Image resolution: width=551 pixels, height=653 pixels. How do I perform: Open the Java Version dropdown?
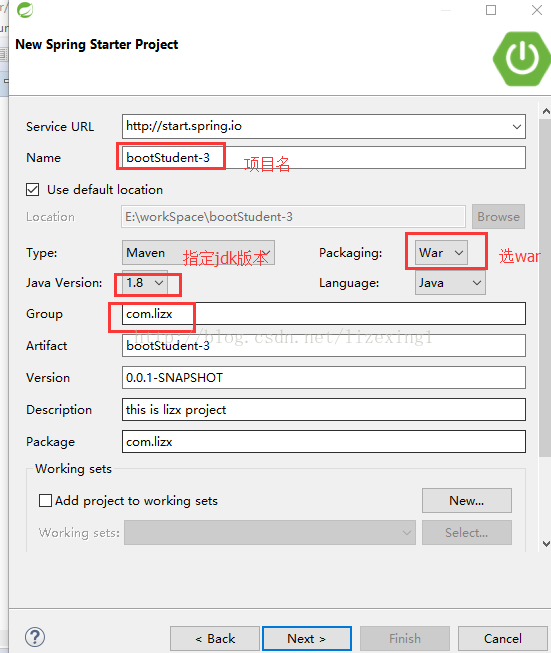(145, 283)
